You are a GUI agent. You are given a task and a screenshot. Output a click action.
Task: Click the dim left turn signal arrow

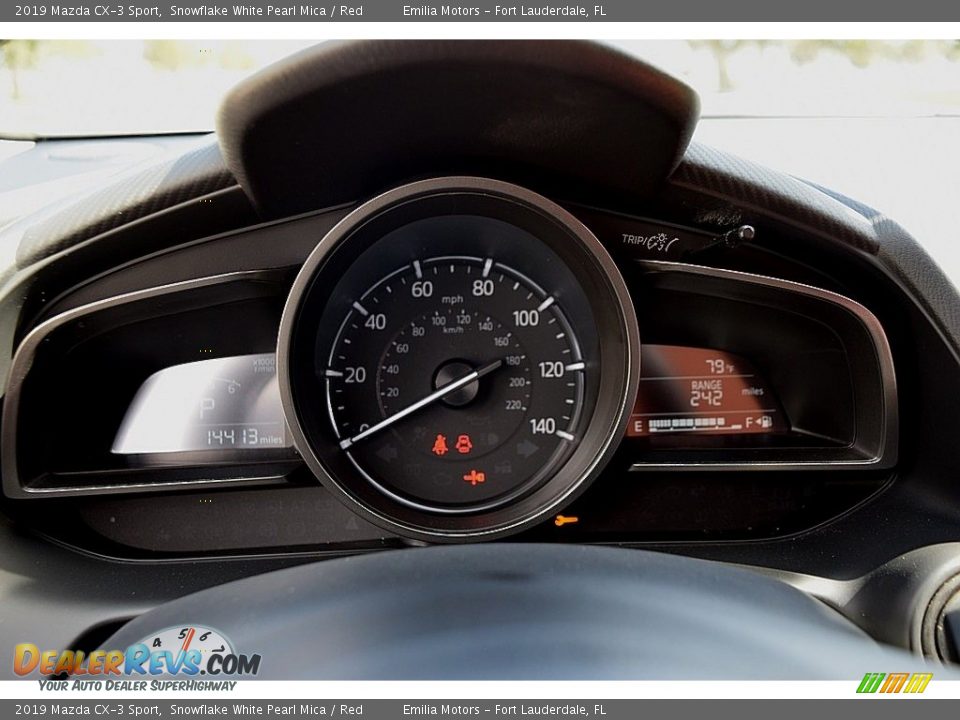(387, 454)
